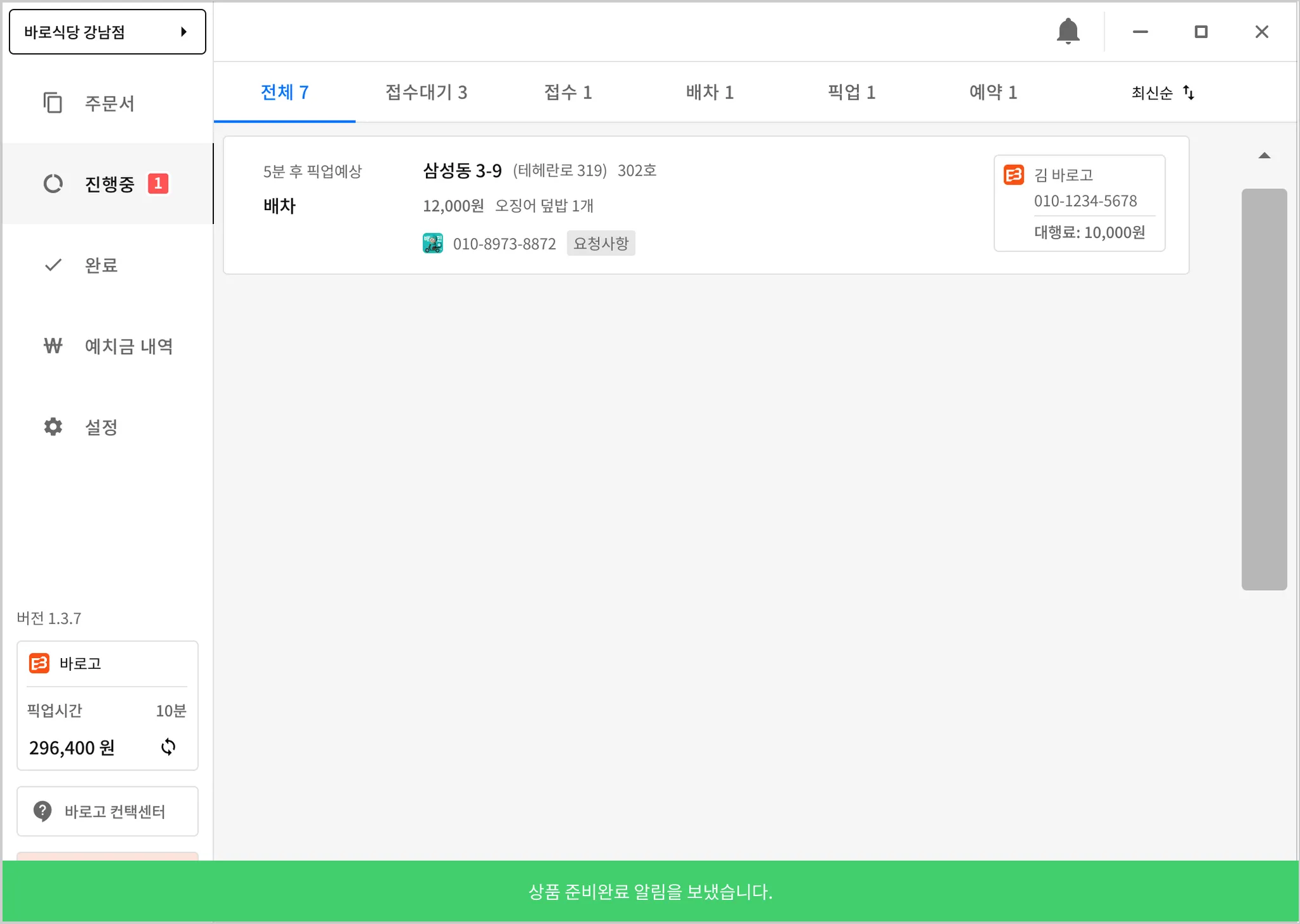This screenshot has width=1300, height=924.
Task: Click the 삼성동 3-9 order address
Action: [x=462, y=171]
